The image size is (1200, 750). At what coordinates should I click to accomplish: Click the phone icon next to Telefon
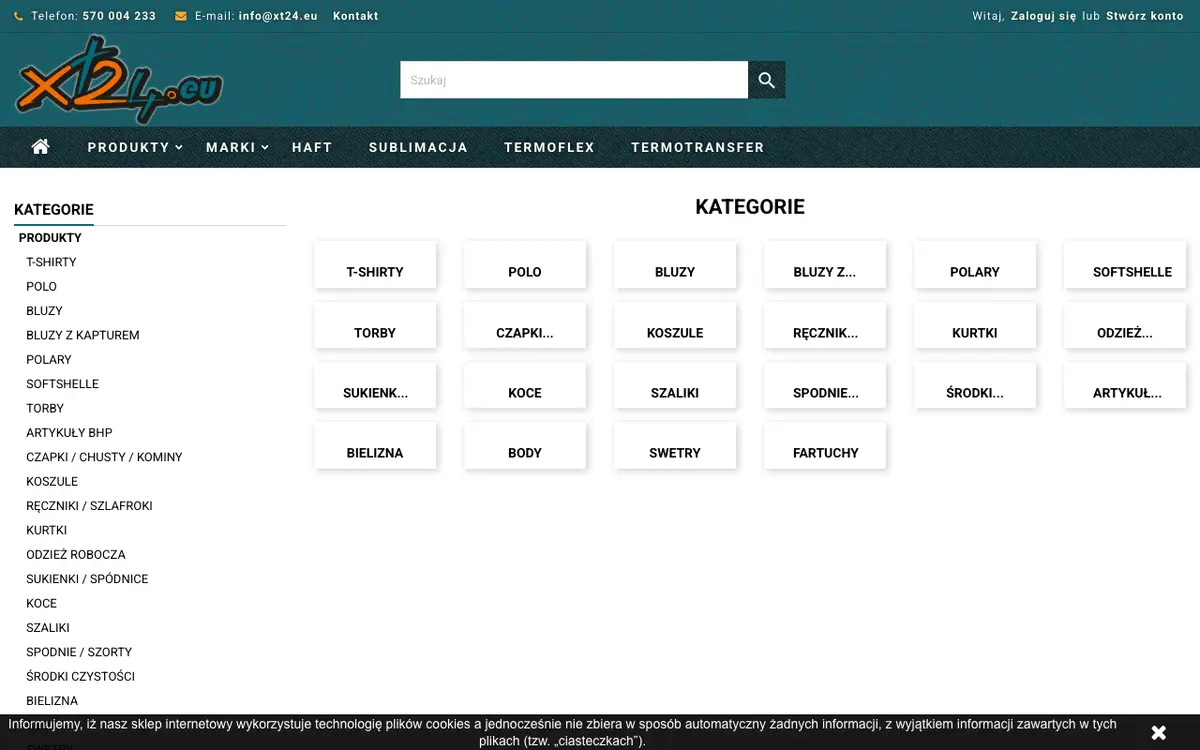click(18, 16)
